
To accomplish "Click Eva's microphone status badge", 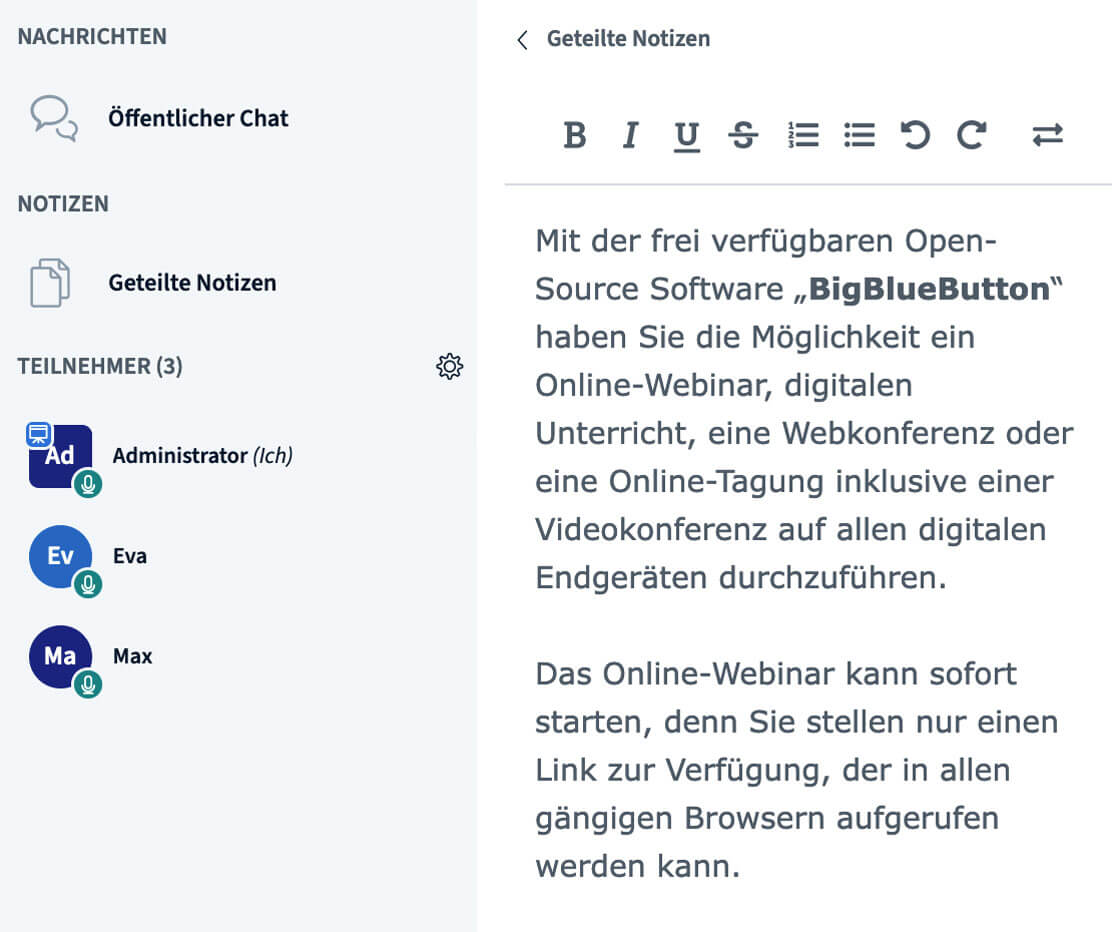I will point(88,584).
